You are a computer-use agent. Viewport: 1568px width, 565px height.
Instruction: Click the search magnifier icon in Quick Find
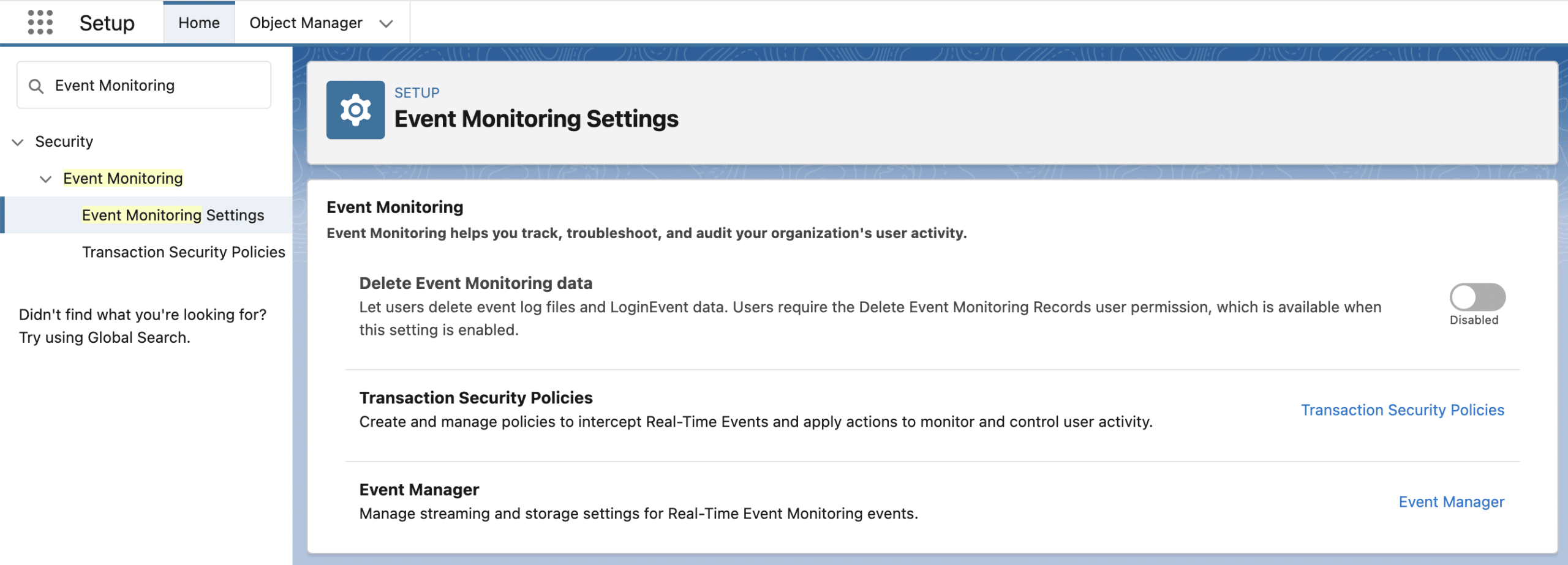[x=36, y=86]
